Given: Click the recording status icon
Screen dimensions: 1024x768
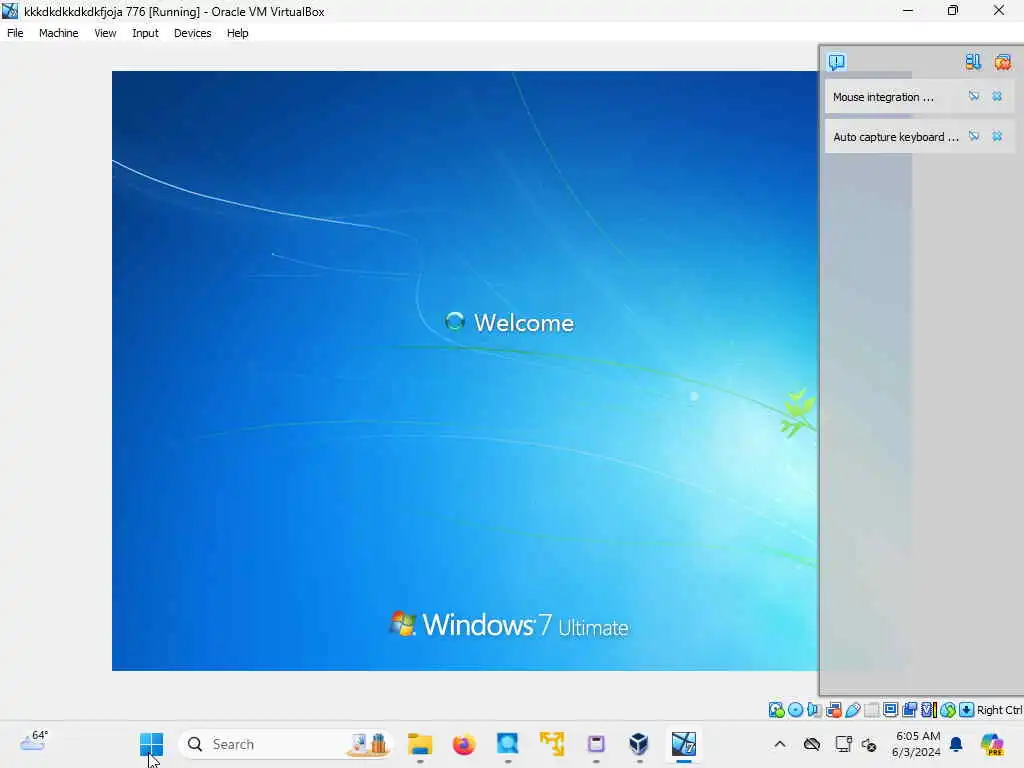Looking at the screenshot, I should pos(910,710).
